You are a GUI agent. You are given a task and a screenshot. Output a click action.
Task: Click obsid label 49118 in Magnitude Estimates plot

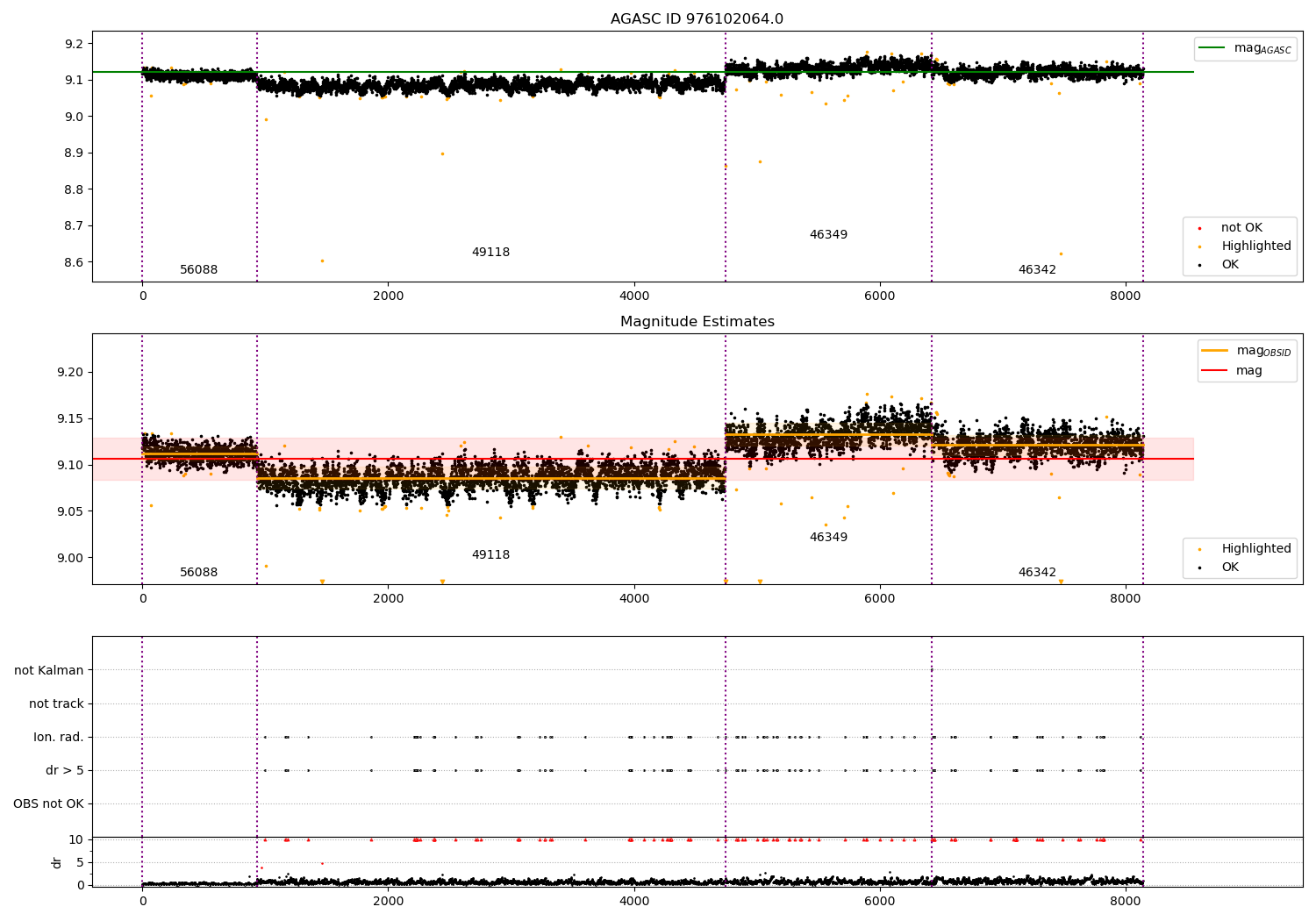(490, 555)
